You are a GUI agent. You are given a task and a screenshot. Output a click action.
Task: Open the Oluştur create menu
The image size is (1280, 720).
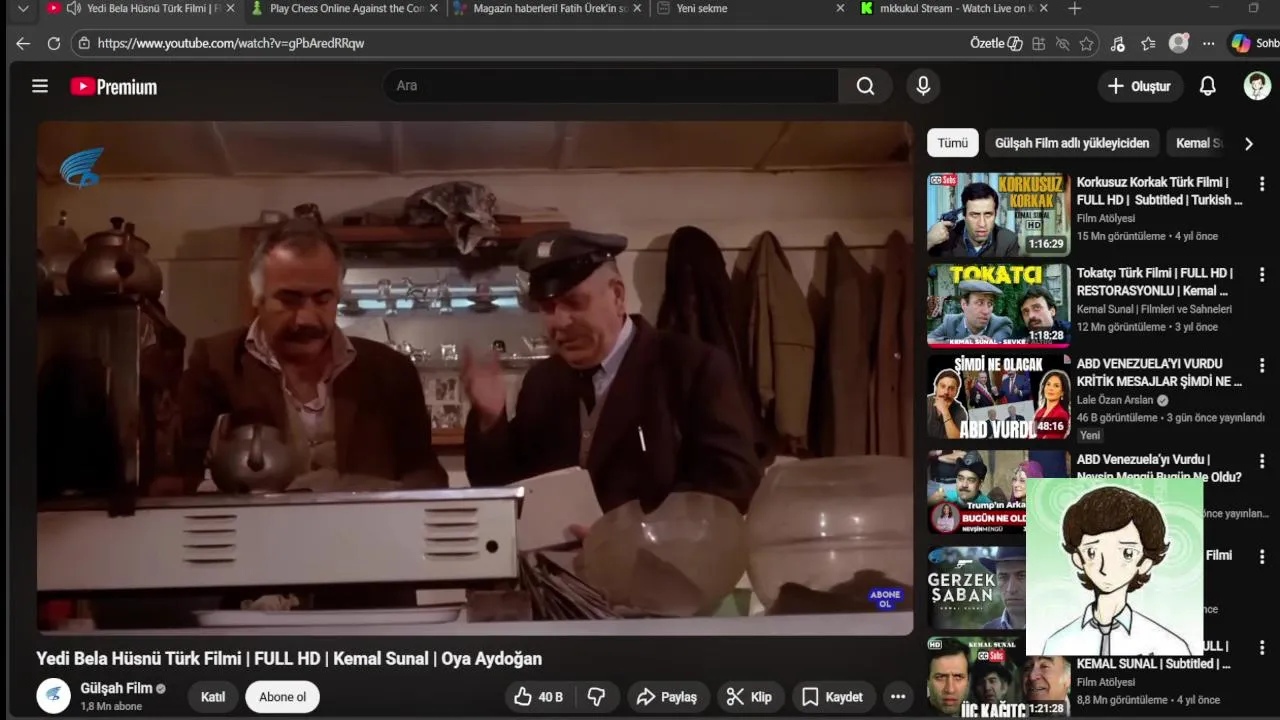pyautogui.click(x=1139, y=86)
